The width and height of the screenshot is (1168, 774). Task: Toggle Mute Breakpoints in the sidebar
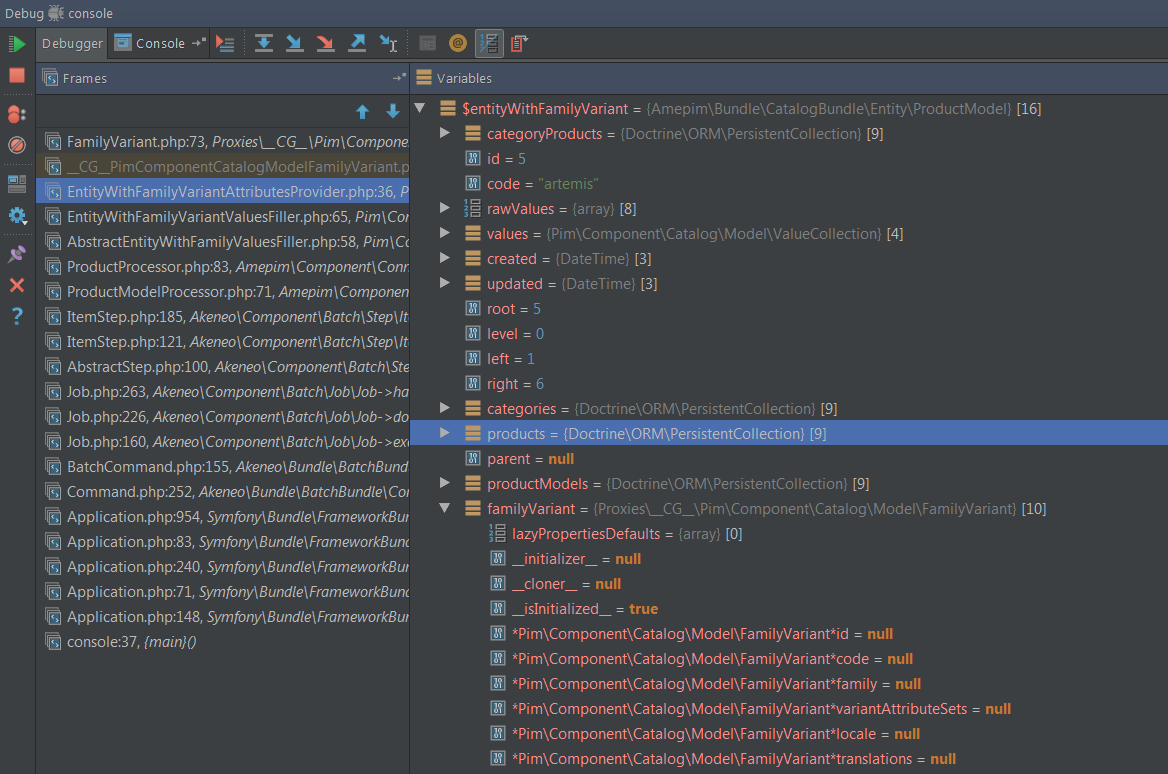tap(17, 145)
